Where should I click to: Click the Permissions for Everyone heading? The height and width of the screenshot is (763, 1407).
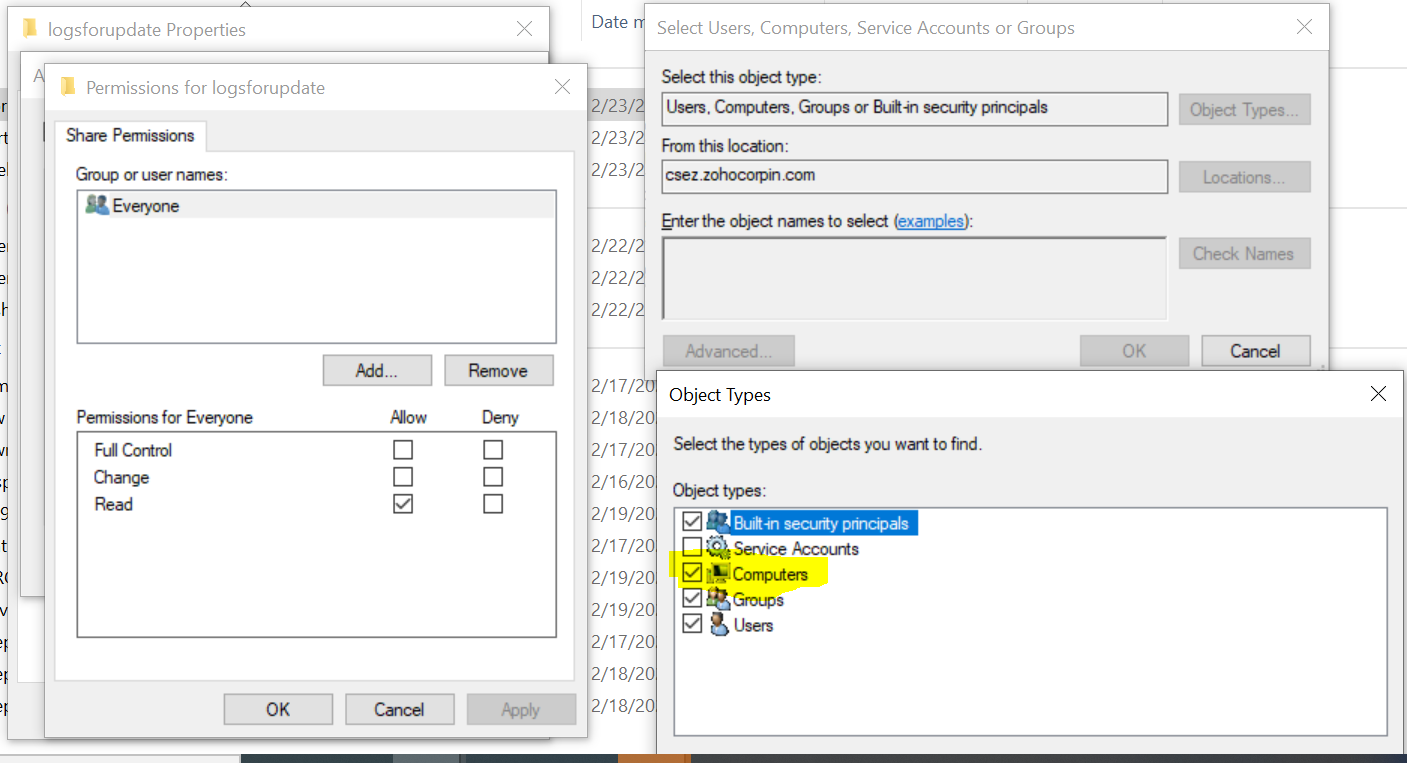click(164, 417)
